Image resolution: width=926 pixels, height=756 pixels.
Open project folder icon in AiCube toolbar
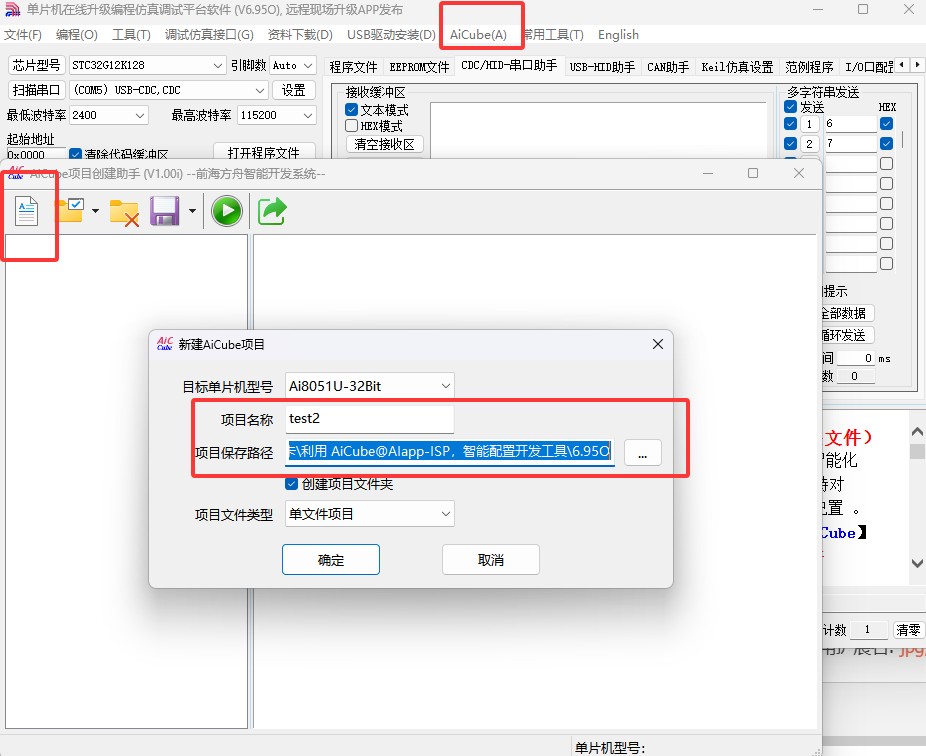point(69,210)
